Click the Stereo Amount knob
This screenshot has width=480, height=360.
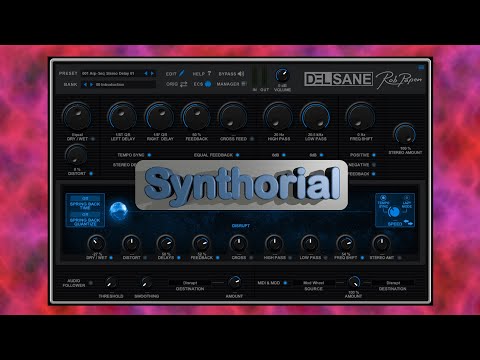tap(405, 134)
